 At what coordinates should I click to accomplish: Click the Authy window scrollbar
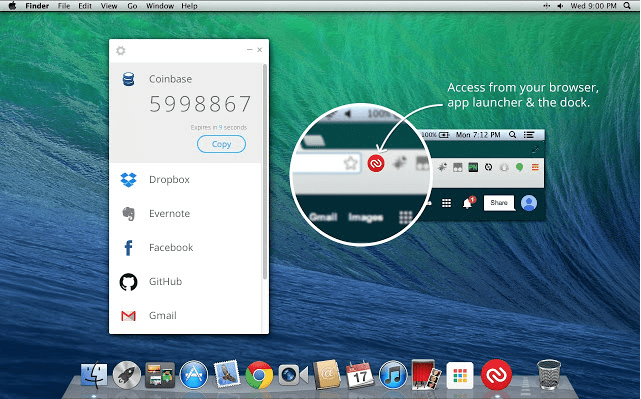click(265, 172)
